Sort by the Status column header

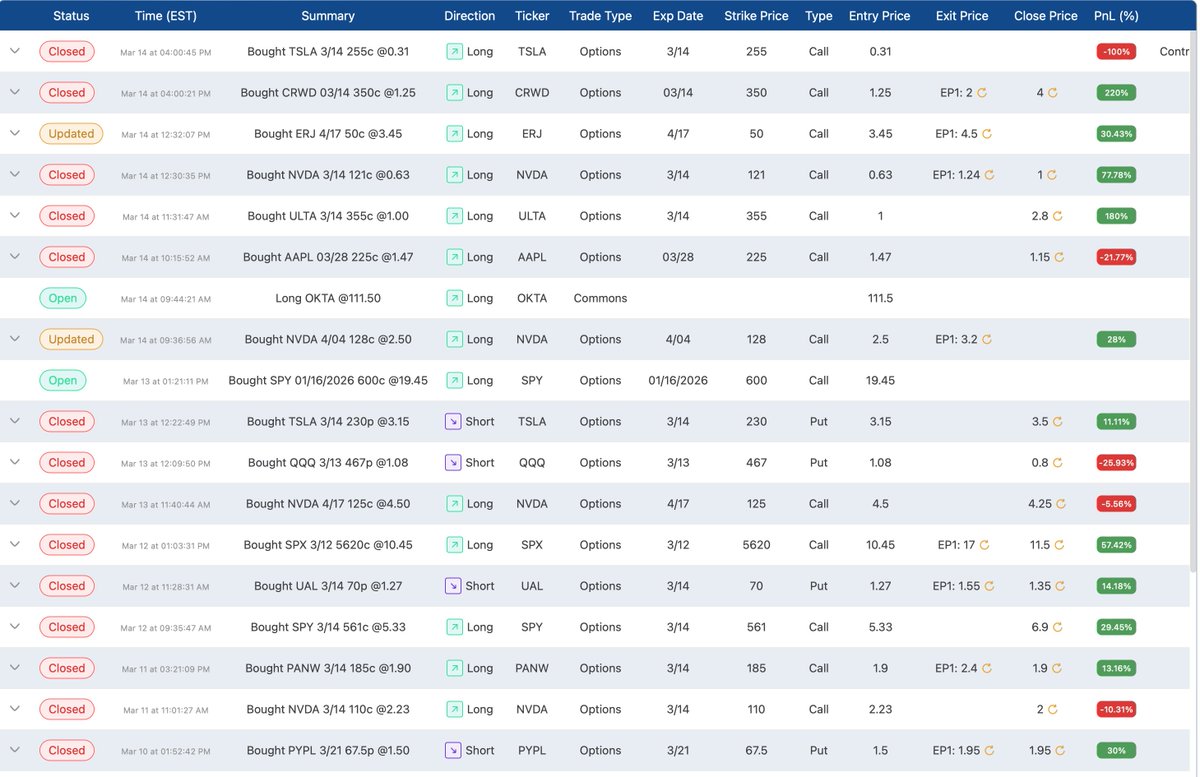[71, 16]
